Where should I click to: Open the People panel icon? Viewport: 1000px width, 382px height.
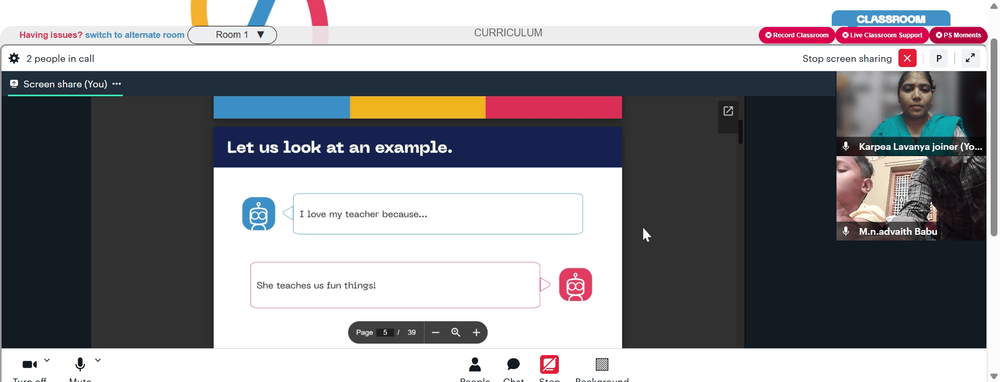tap(474, 364)
